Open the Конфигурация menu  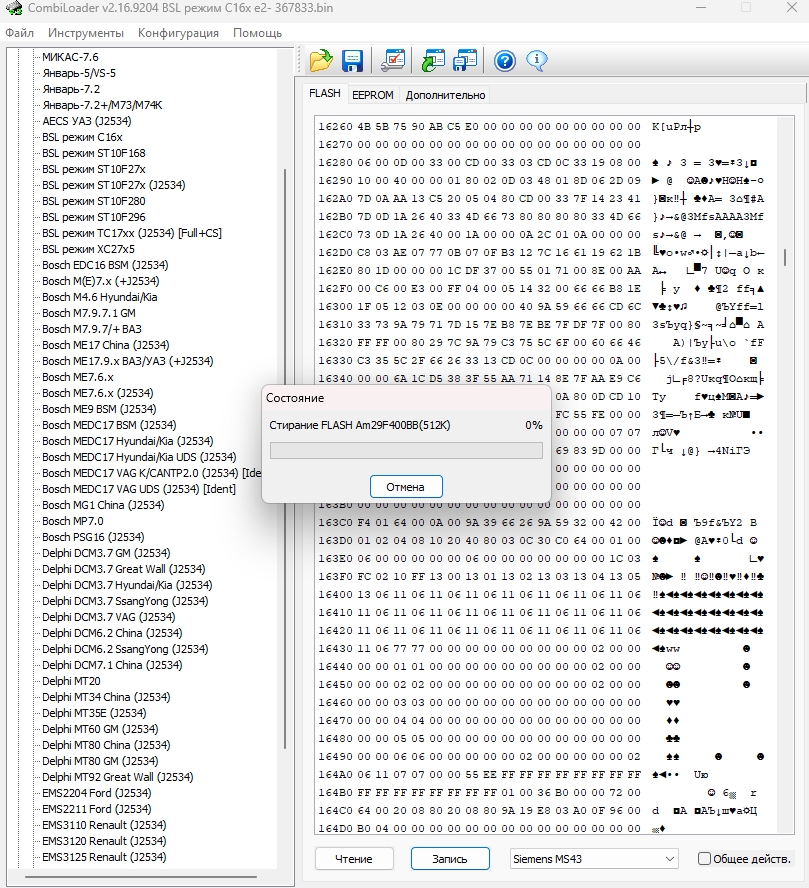point(178,33)
